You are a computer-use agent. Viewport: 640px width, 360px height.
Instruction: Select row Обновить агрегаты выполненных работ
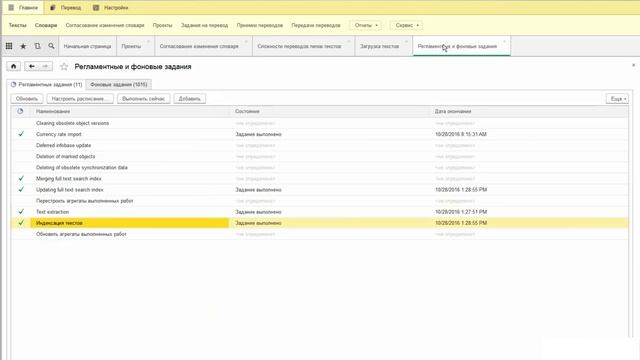[x=320, y=234]
